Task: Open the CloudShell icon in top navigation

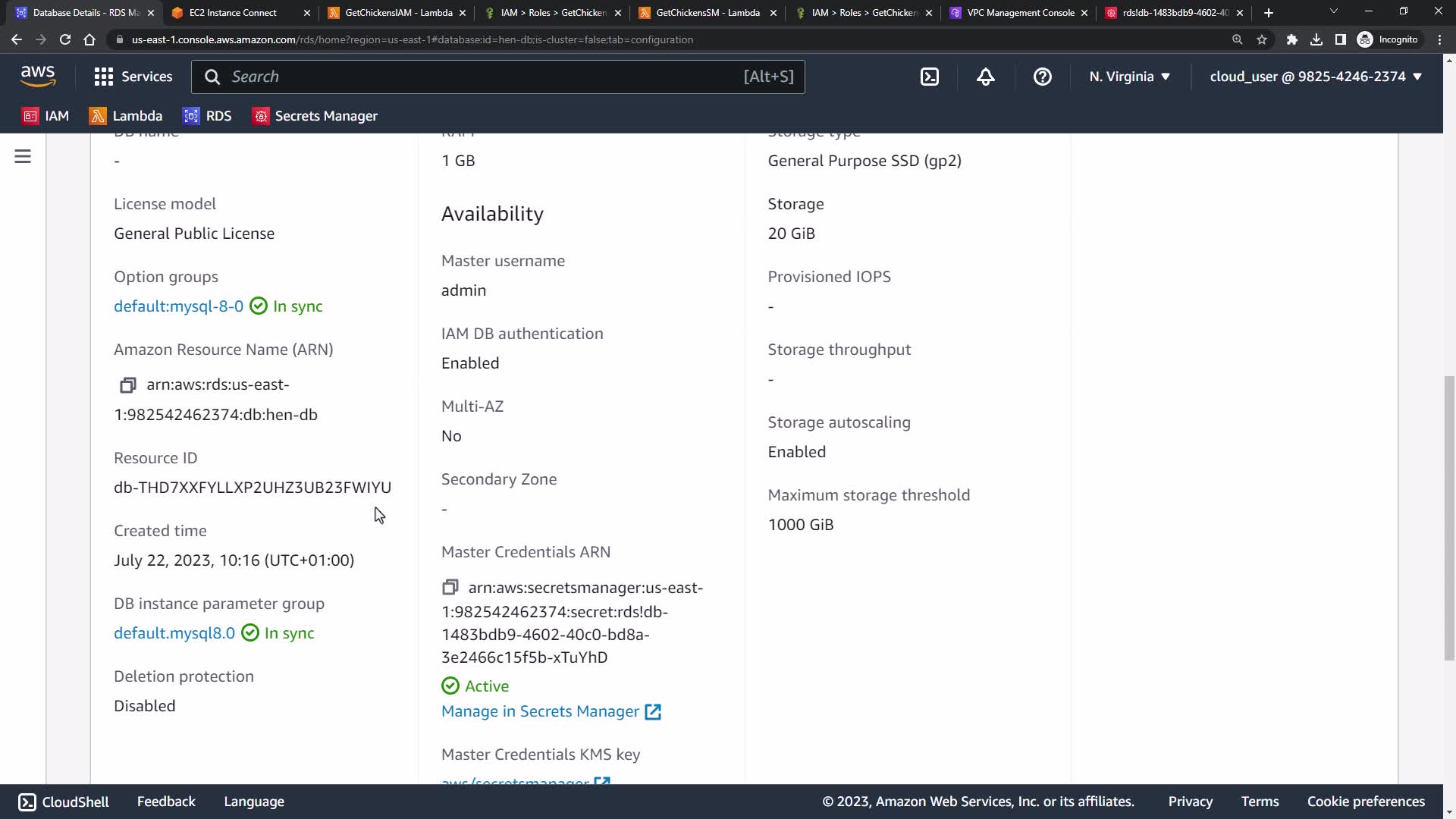Action: pos(929,77)
